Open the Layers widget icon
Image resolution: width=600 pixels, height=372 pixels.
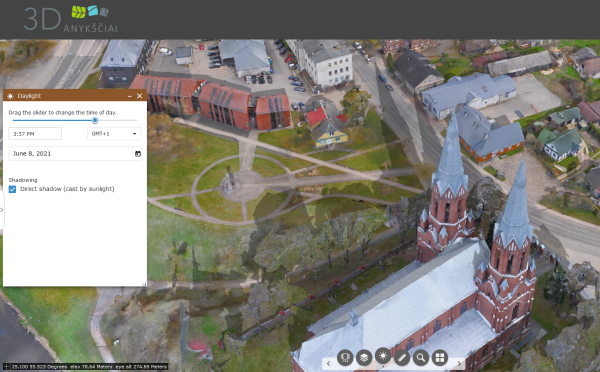[x=364, y=358]
